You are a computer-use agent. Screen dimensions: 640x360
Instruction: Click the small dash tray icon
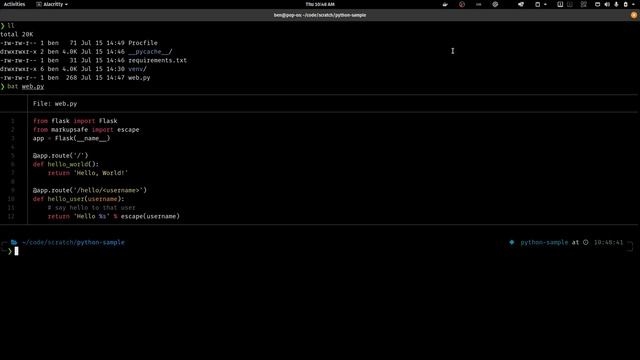pos(478,4)
